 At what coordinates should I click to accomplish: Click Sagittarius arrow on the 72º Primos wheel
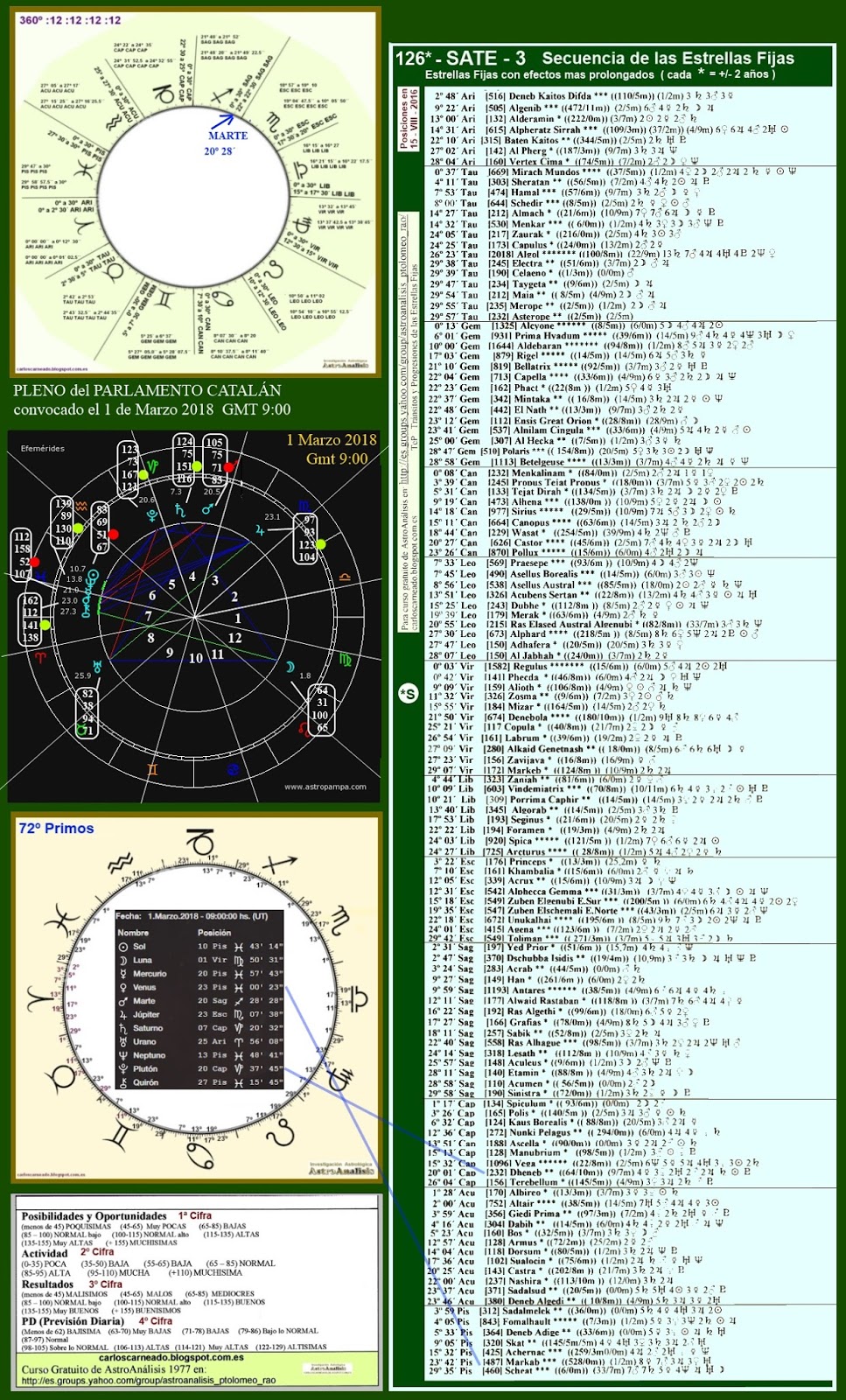click(x=278, y=864)
